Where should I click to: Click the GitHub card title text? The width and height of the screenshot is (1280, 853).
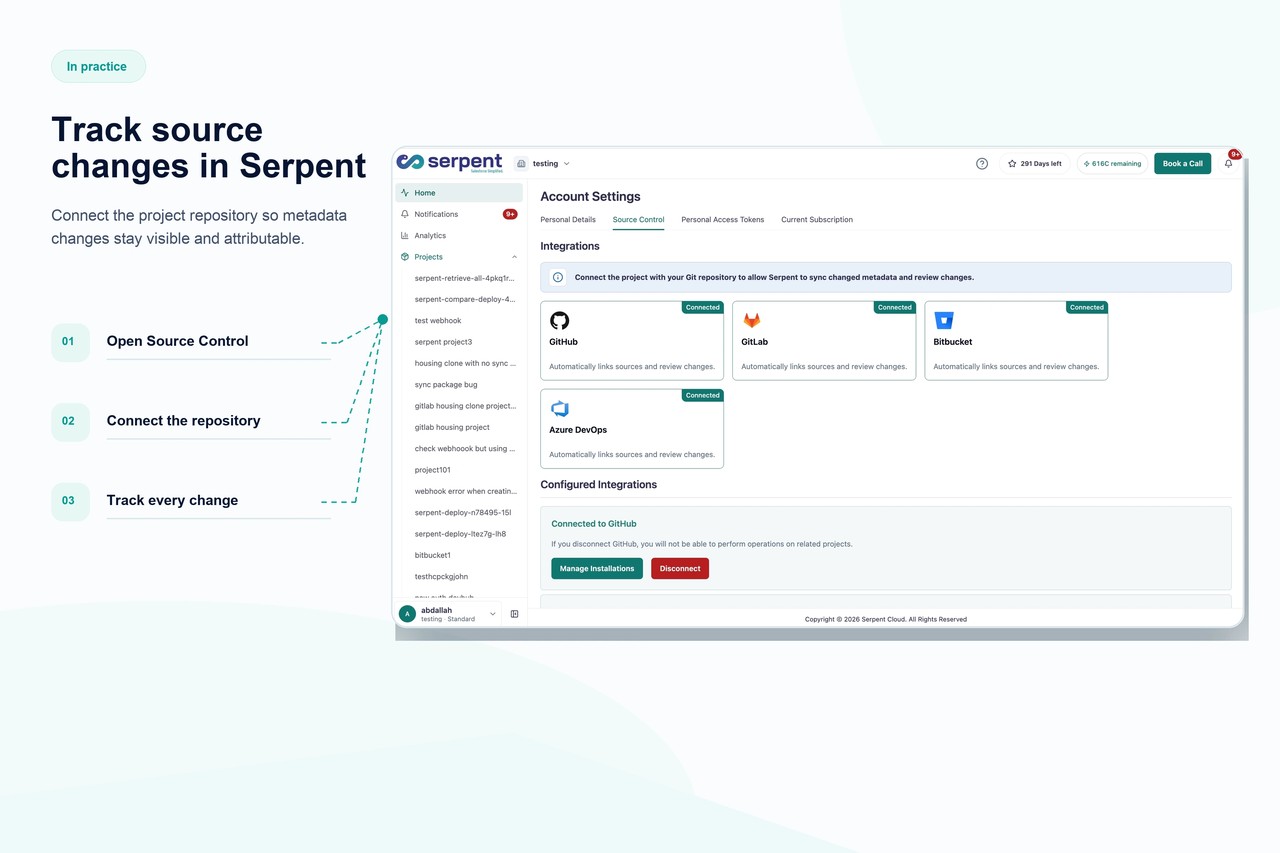tap(563, 342)
